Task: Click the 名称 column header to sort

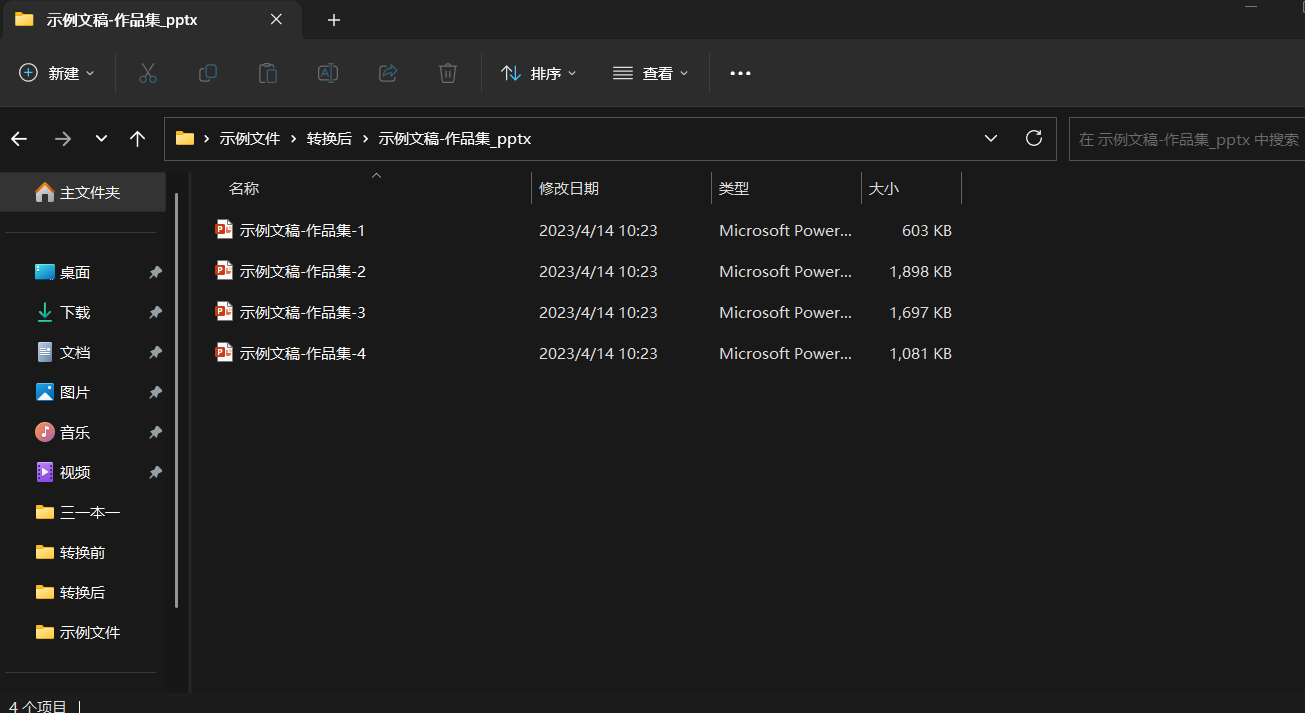Action: point(243,188)
